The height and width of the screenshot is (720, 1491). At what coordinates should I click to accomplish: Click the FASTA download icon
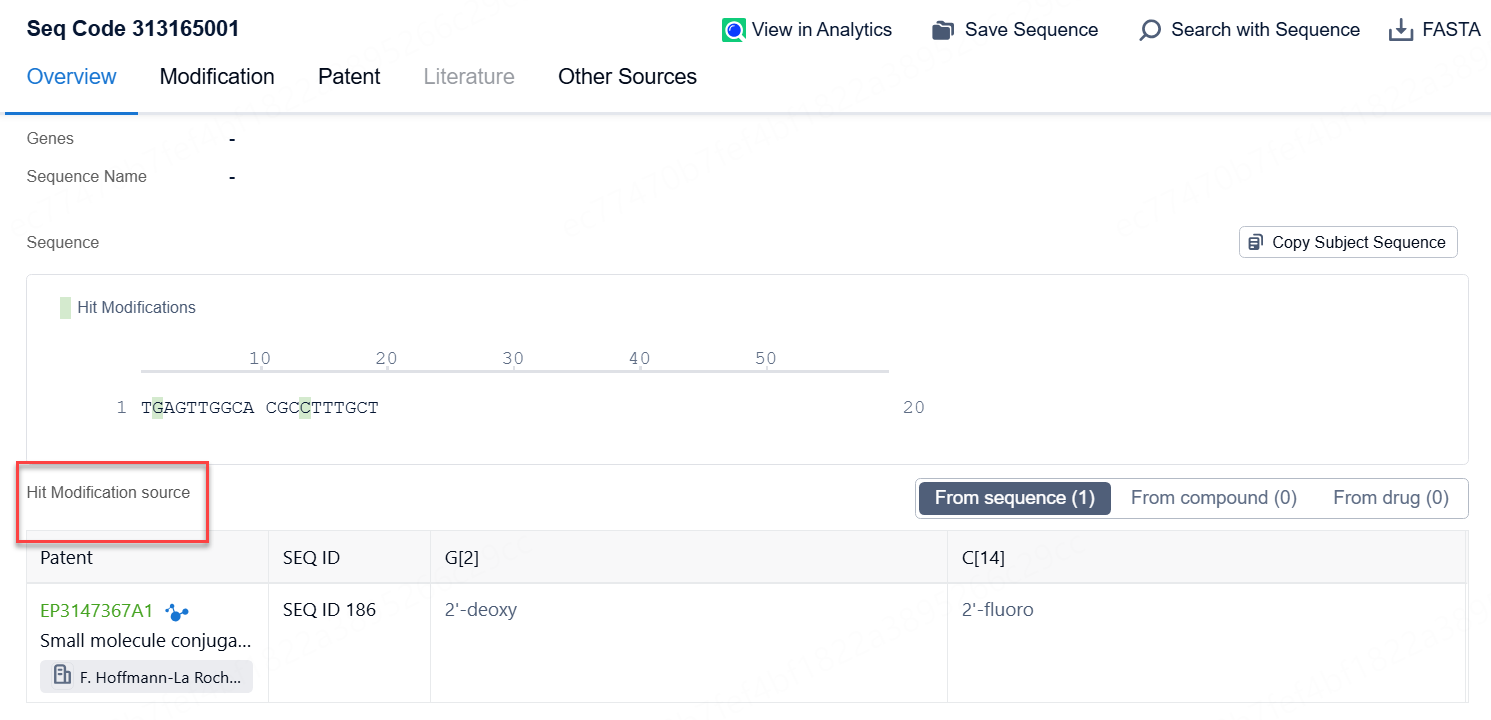pos(1401,30)
